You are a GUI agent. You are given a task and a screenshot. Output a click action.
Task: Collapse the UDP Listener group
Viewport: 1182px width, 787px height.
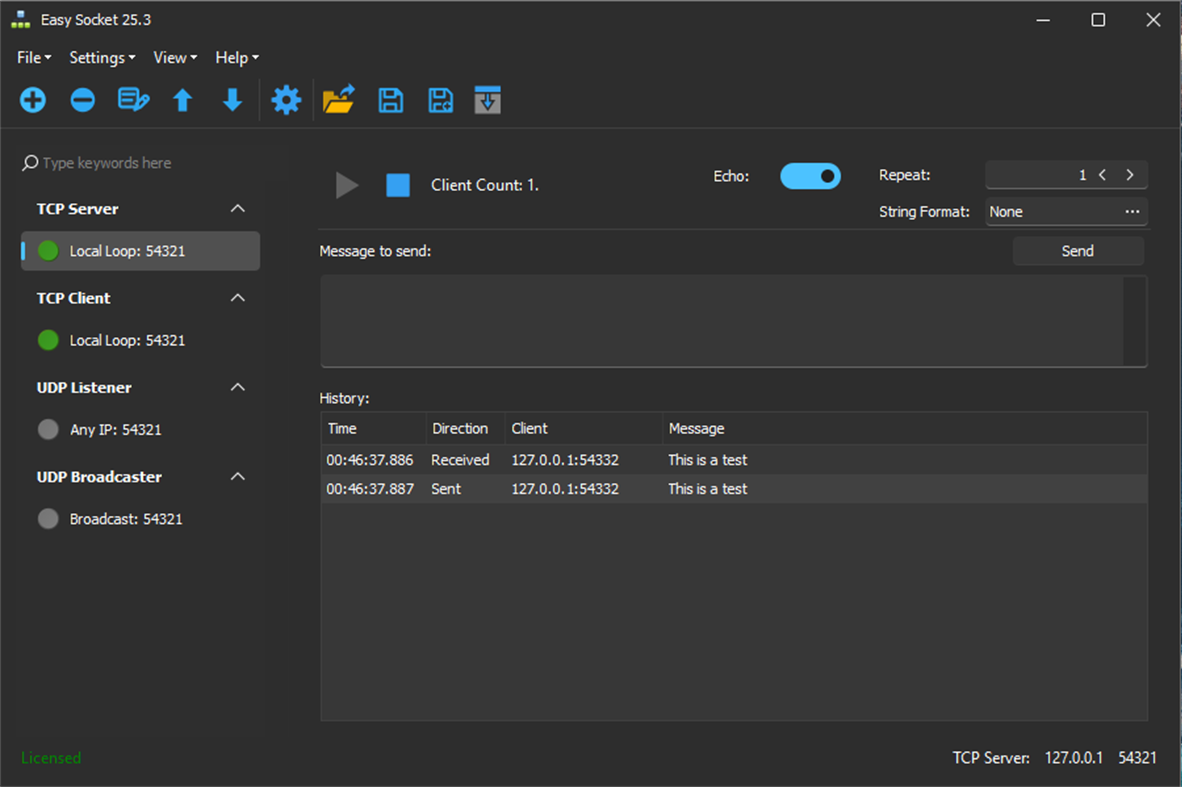237,387
